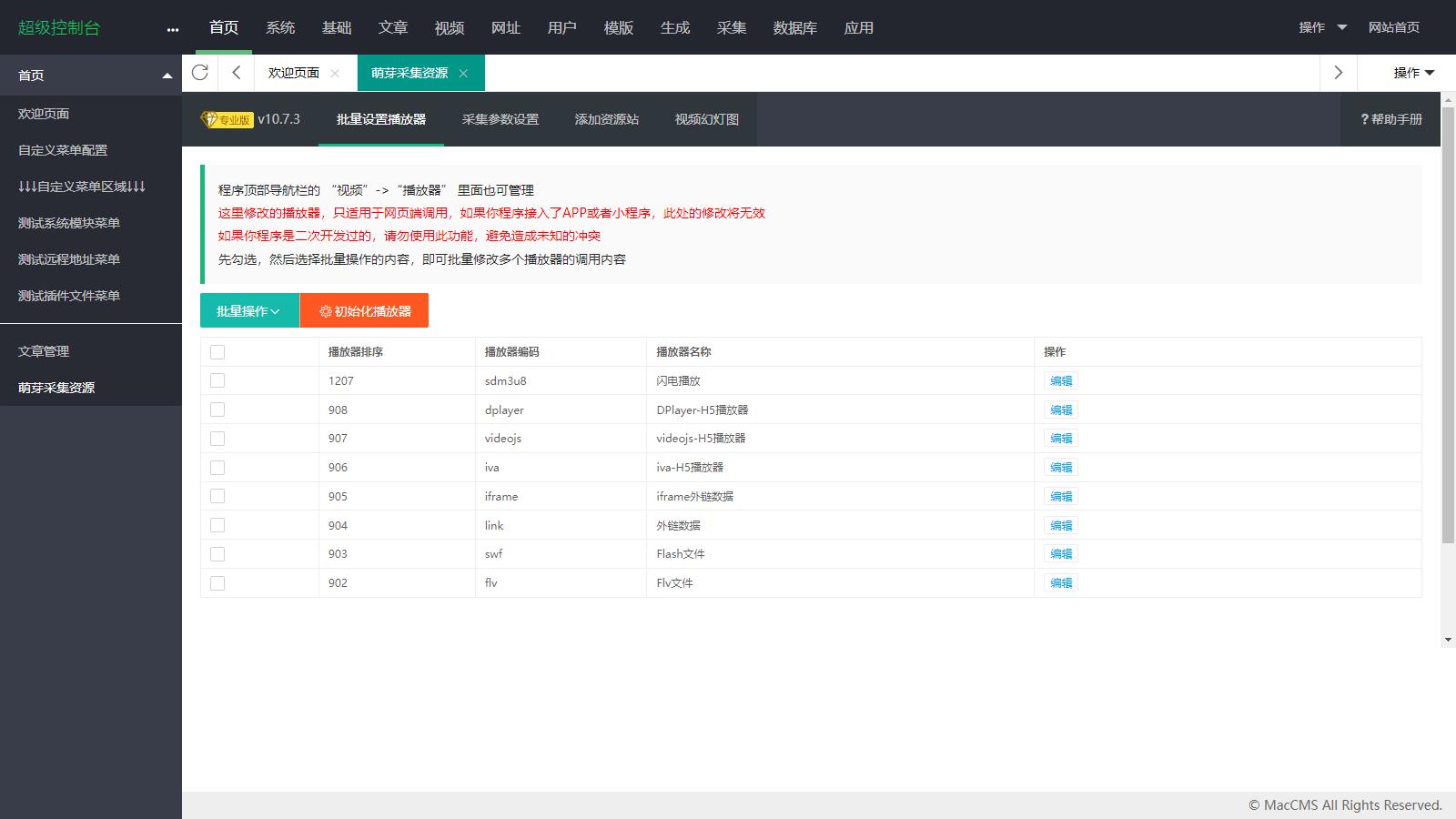
Task: Close the 萌芽采集资源 tab
Action: point(463,74)
